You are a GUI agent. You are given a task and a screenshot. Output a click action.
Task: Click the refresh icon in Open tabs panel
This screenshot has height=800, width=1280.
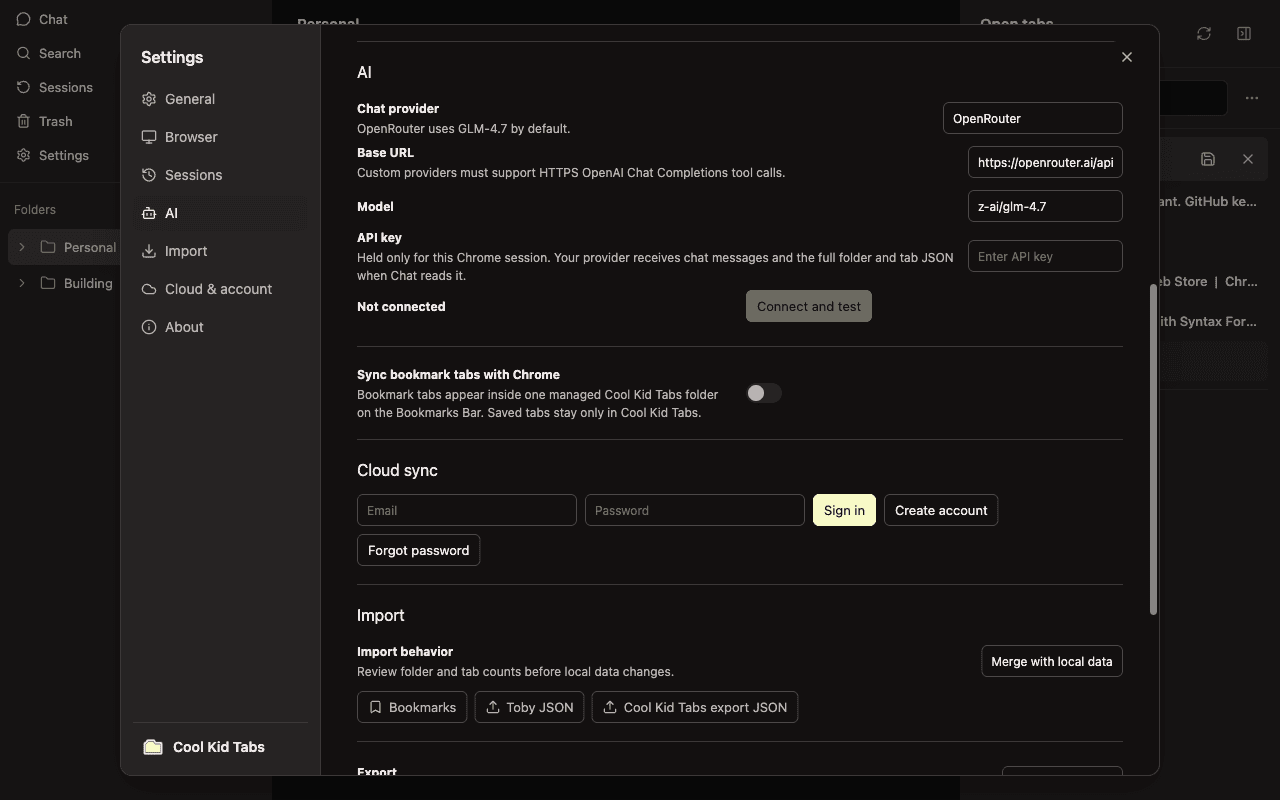1204,33
